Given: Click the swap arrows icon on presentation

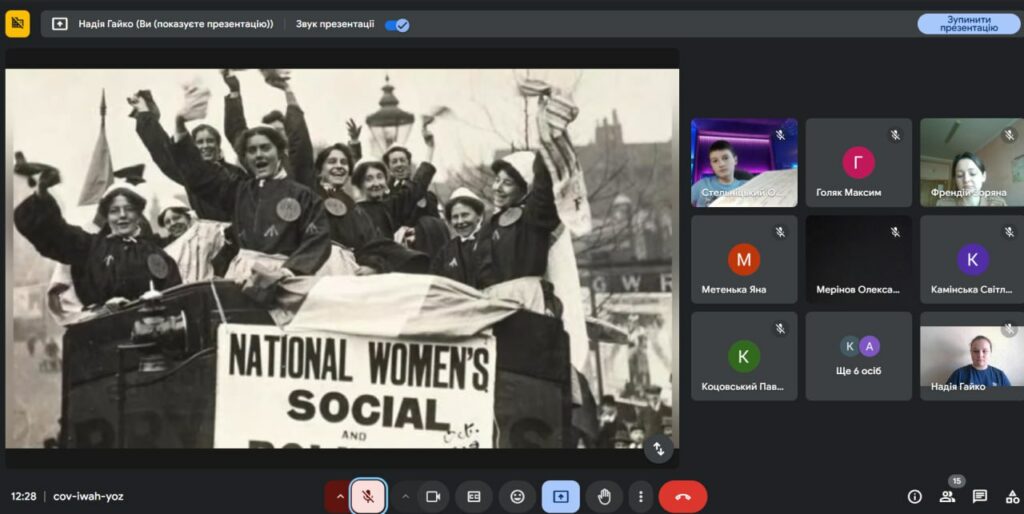Looking at the screenshot, I should 658,449.
